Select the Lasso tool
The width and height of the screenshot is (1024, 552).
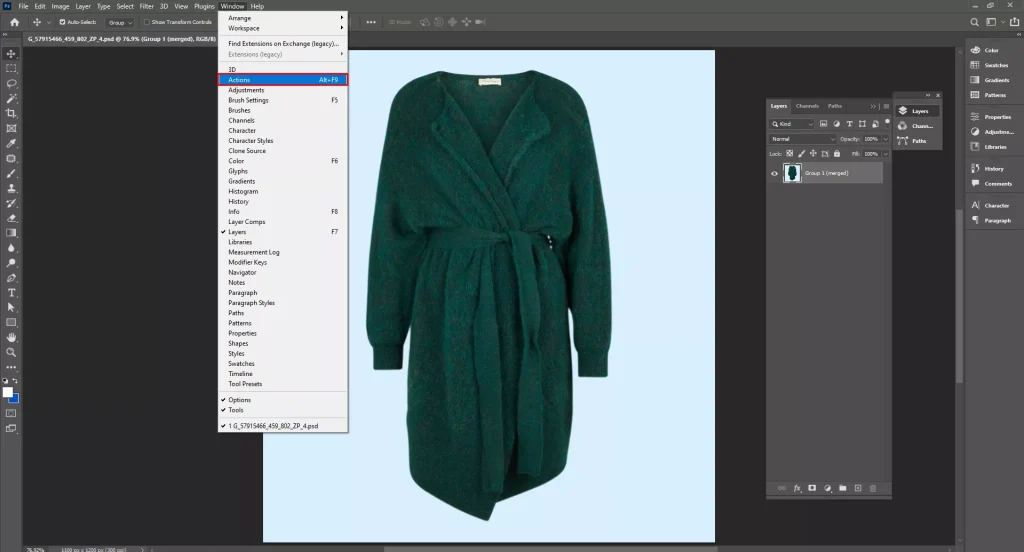[x=11, y=84]
